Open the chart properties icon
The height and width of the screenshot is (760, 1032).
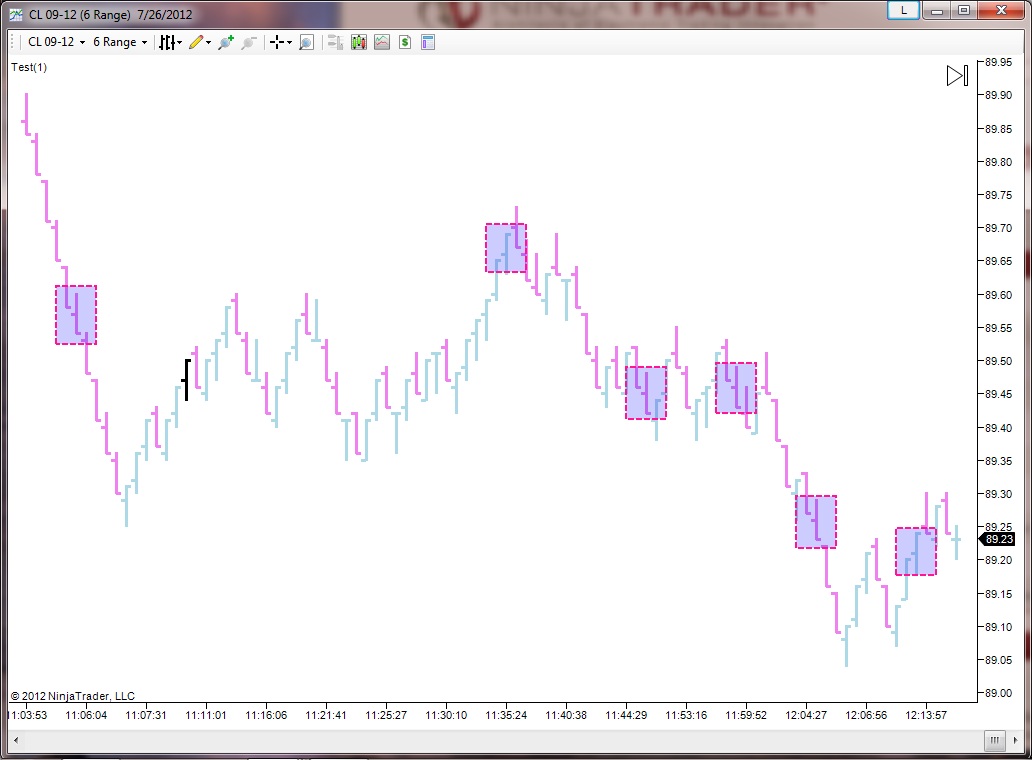[428, 43]
